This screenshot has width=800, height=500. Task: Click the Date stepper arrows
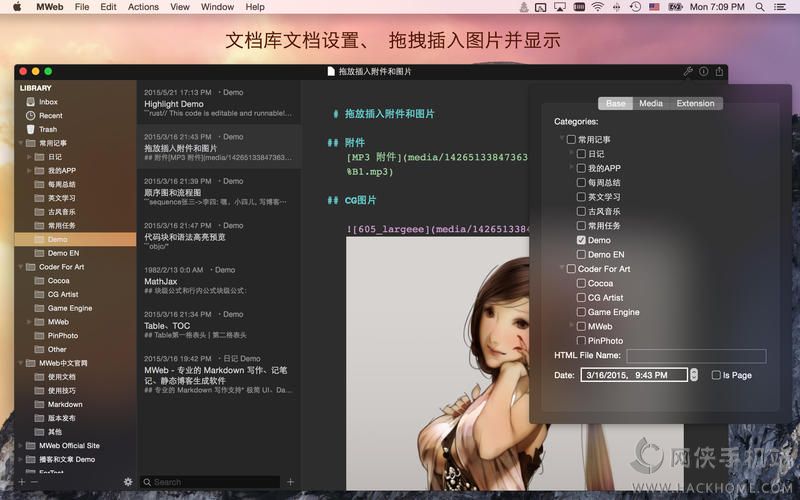click(693, 375)
